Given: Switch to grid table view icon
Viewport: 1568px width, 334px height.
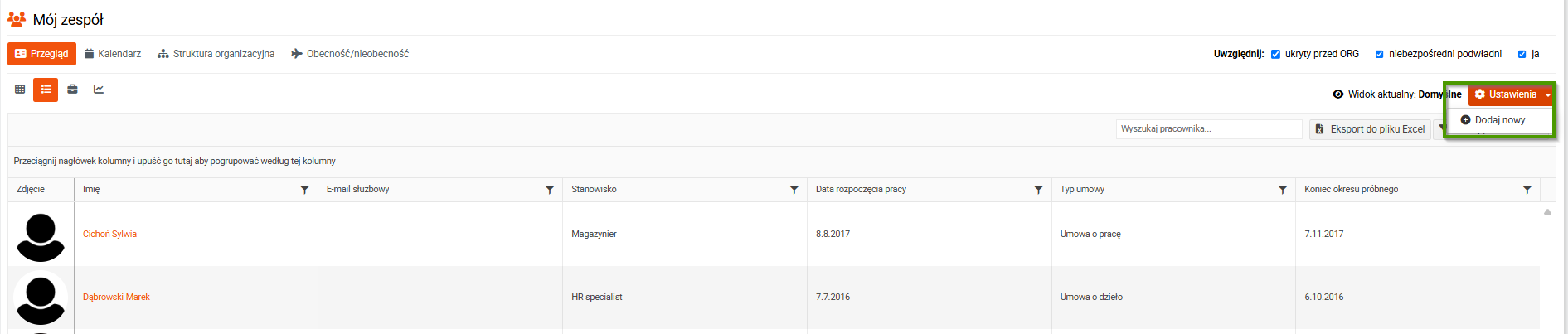Looking at the screenshot, I should [20, 90].
